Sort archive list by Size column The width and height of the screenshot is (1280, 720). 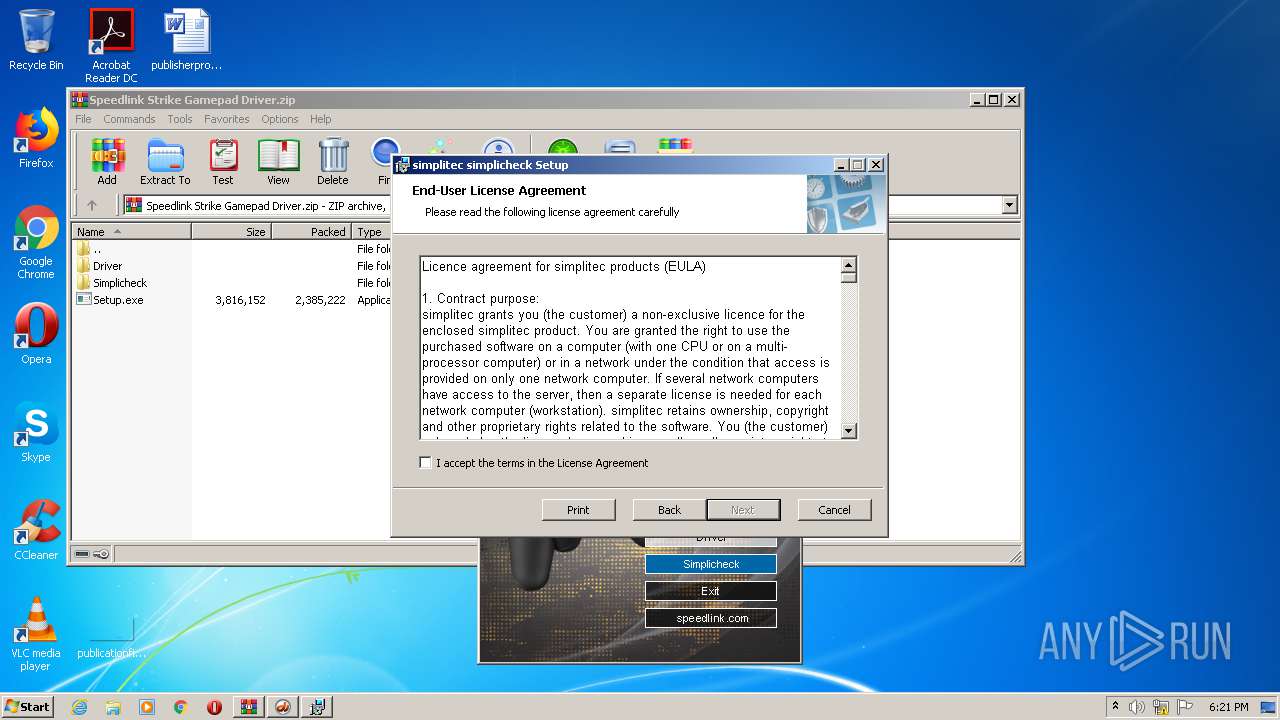(231, 231)
